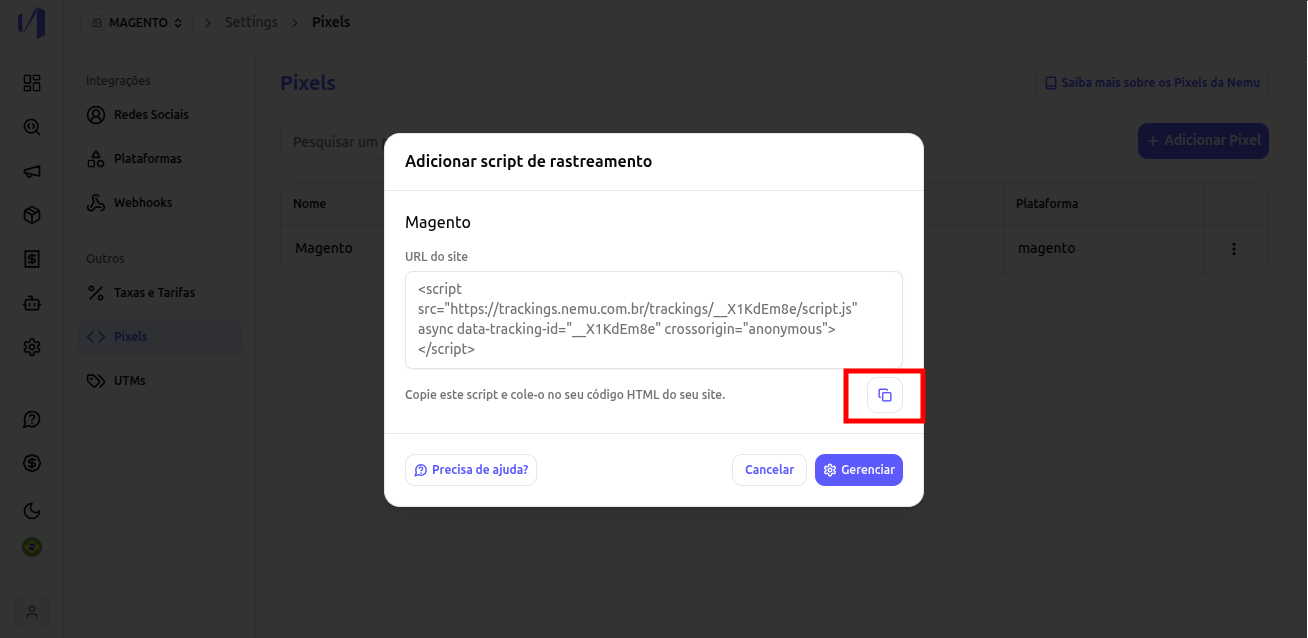Expand the MAGENTO workspace selector

click(136, 22)
